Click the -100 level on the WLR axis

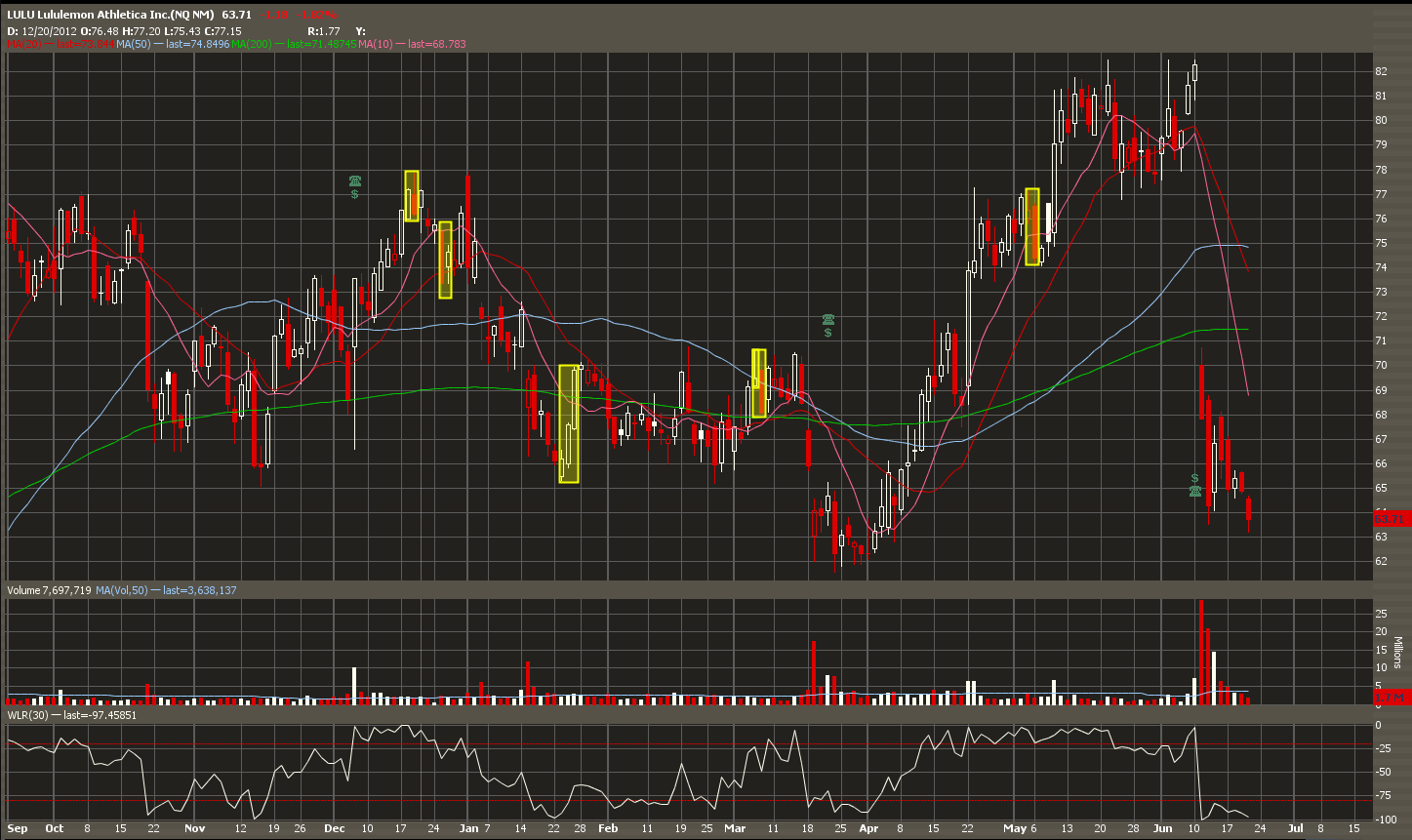pyautogui.click(x=1385, y=819)
